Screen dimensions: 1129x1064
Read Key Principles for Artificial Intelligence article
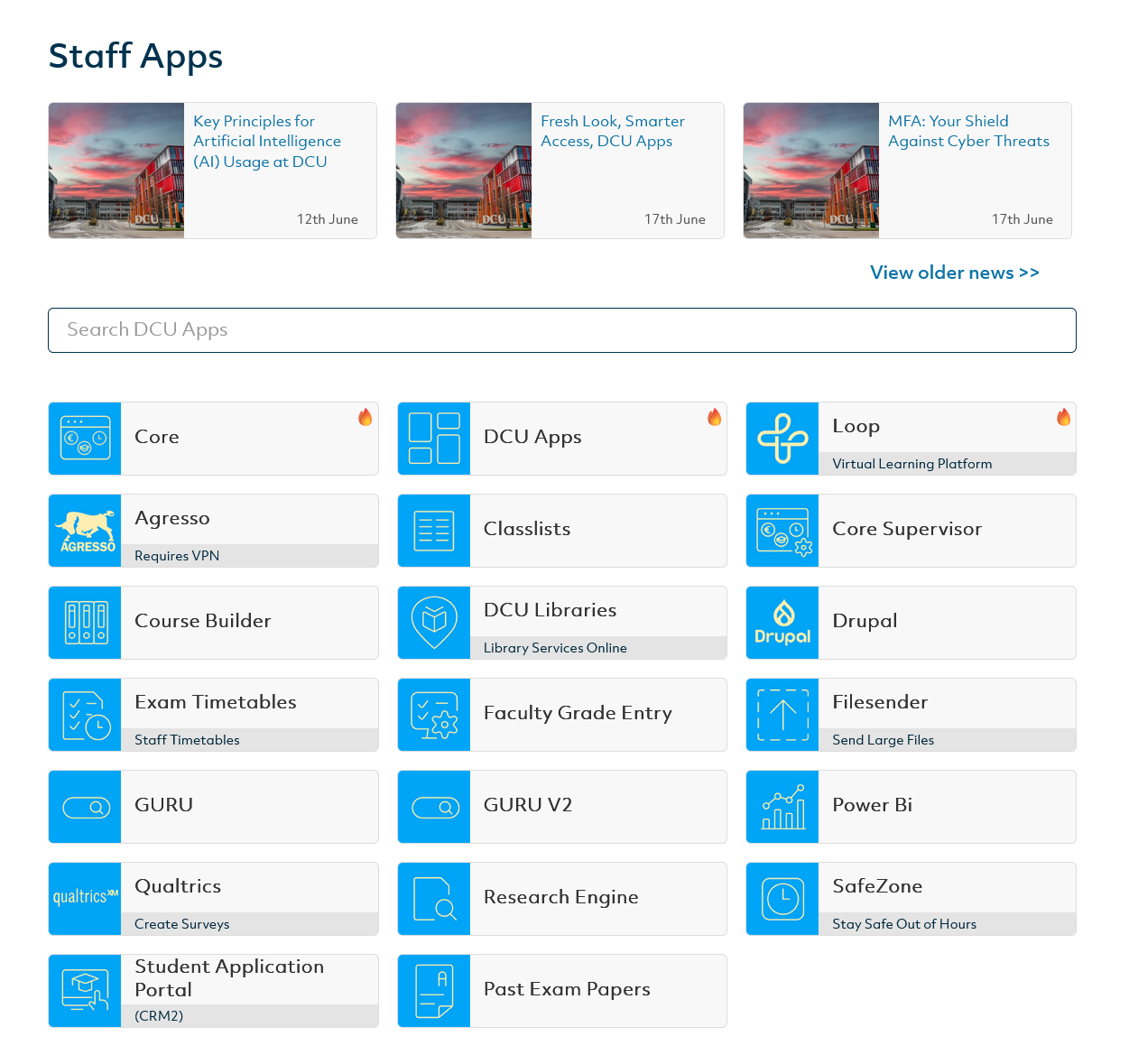[267, 142]
